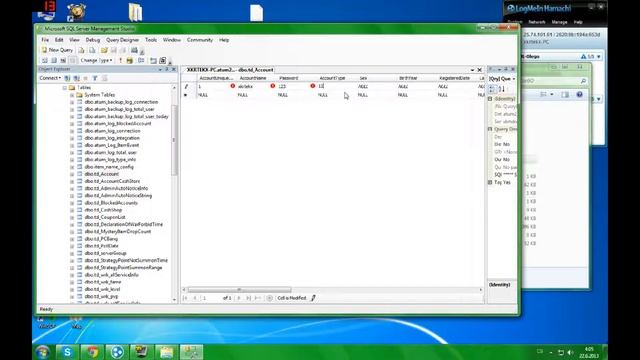Viewport: 640px width, 360px height.
Task: Open Skype from the taskbar
Action: coord(67,352)
